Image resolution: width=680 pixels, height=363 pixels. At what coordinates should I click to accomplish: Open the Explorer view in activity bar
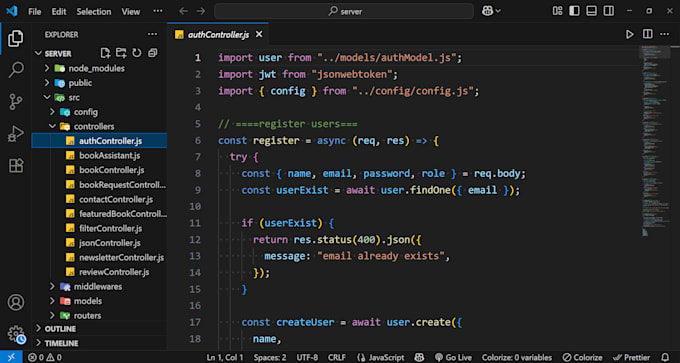[x=16, y=39]
